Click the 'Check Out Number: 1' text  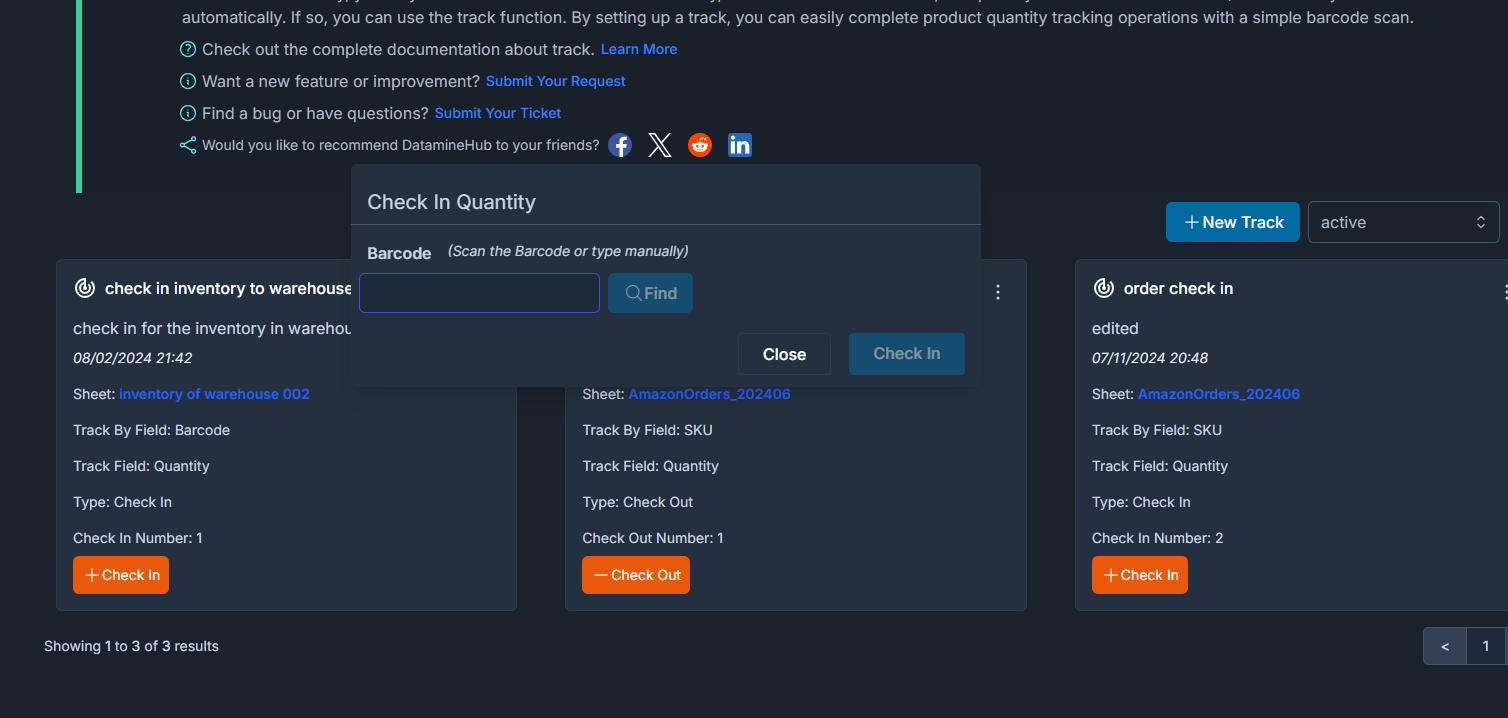[x=653, y=538]
